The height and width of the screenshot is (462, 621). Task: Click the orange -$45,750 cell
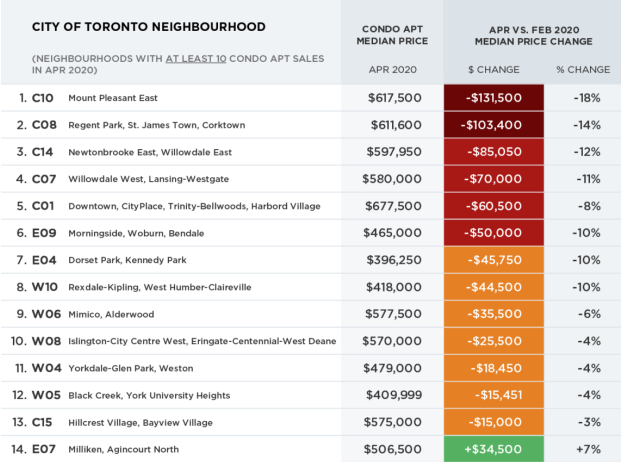493,260
